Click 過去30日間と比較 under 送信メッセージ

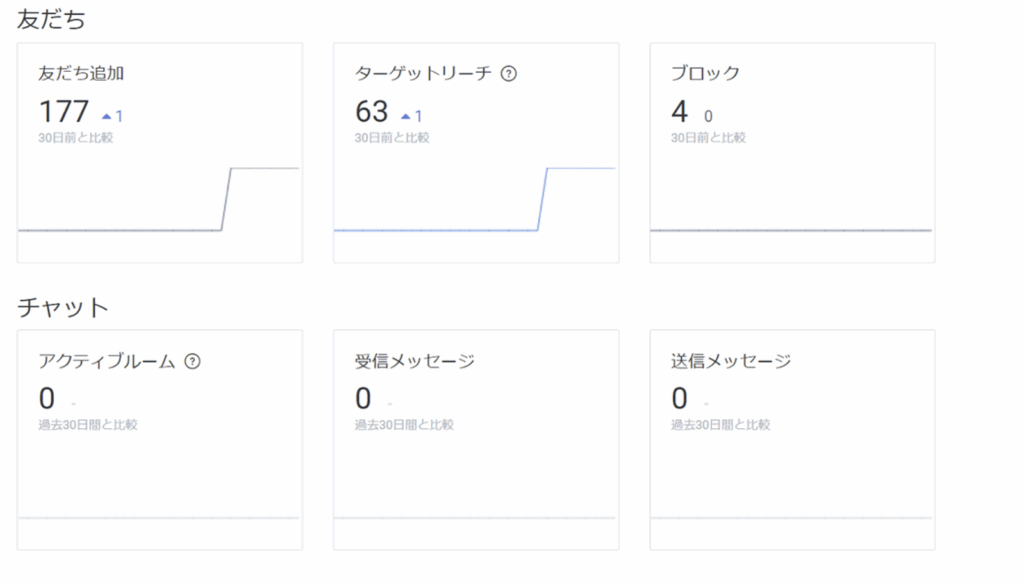coord(720,425)
